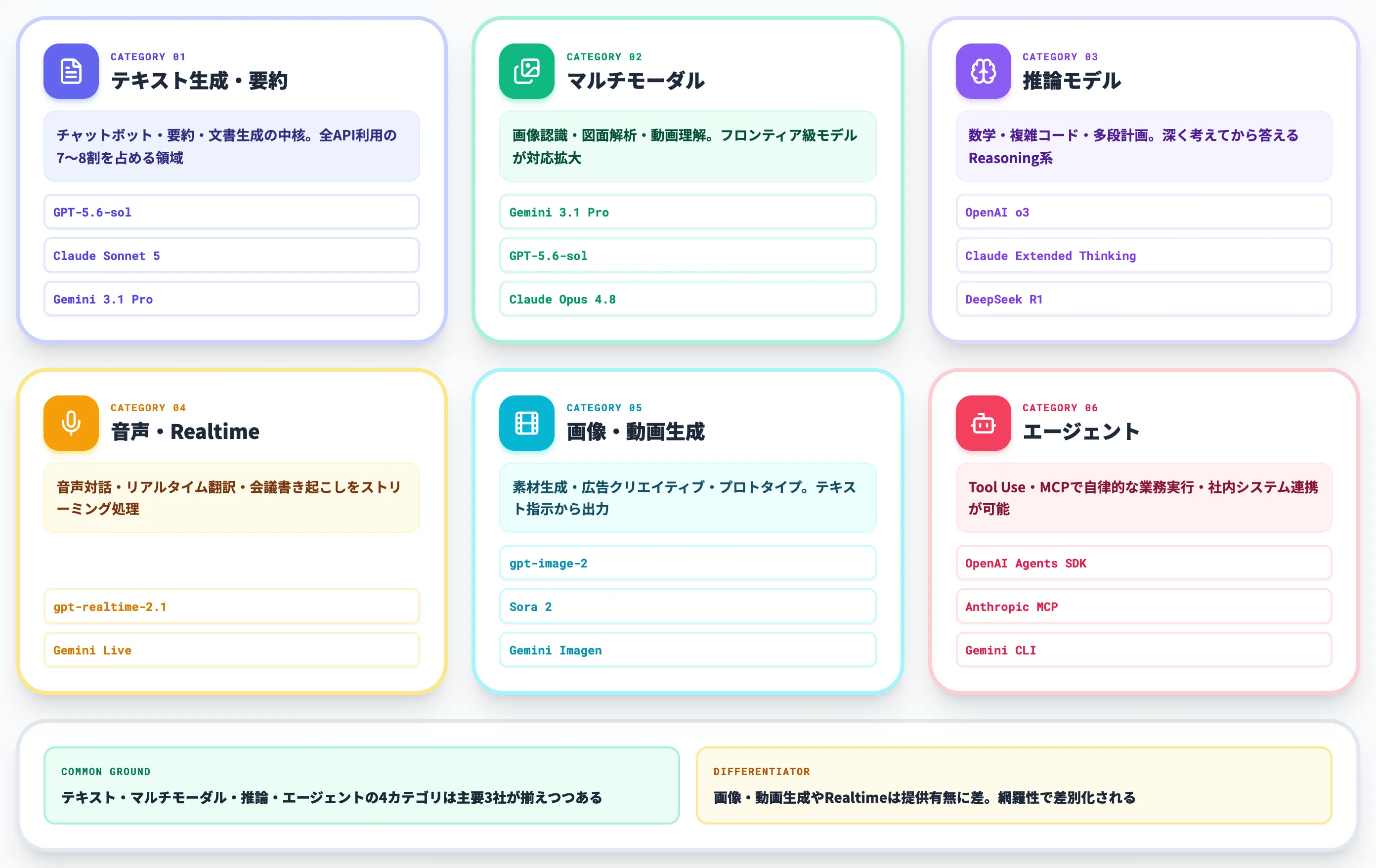Click the チャットボット・要約 description box

tap(231, 146)
